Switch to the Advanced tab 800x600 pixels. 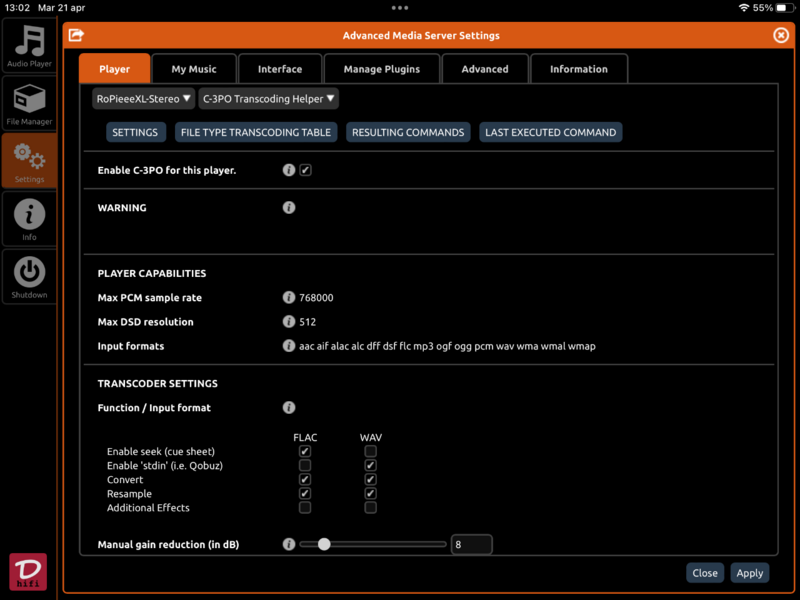(x=485, y=69)
